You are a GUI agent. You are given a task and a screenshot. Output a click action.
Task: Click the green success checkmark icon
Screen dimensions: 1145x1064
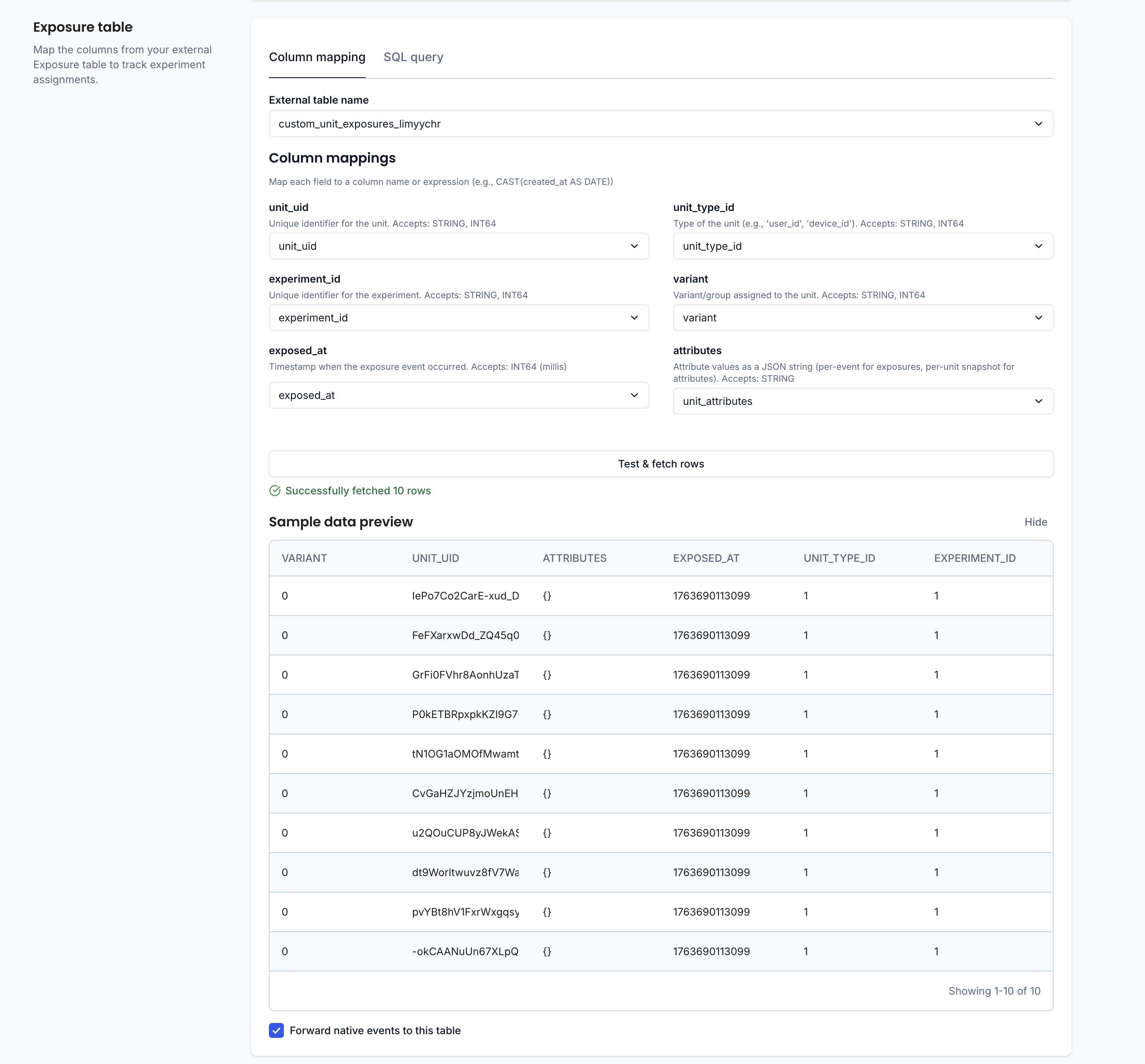tap(275, 491)
